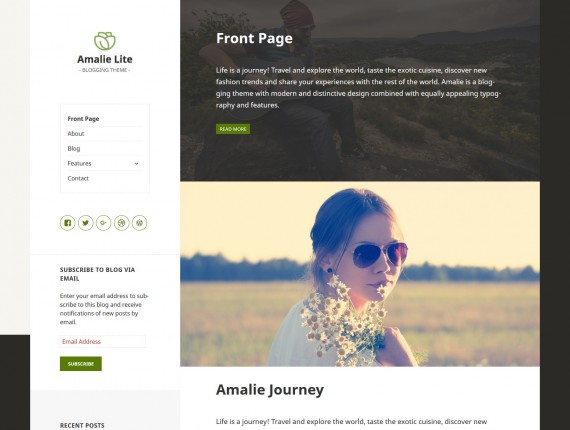The height and width of the screenshot is (430, 570).
Task: Click the Amalie Lite leaf logo
Action: 105,41
